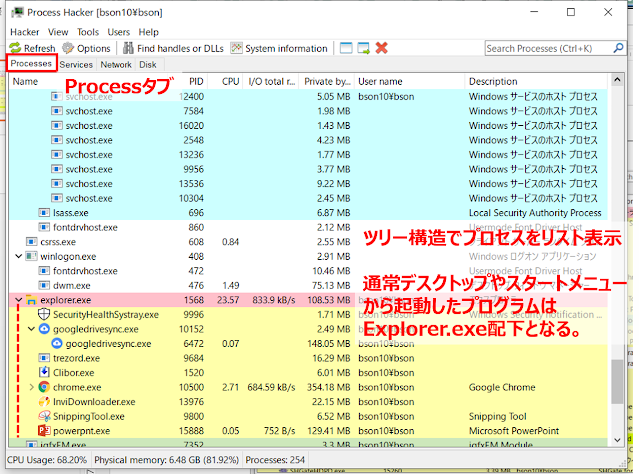This screenshot has height=474, width=640.
Task: Open the Hacker menu
Action: coord(25,32)
